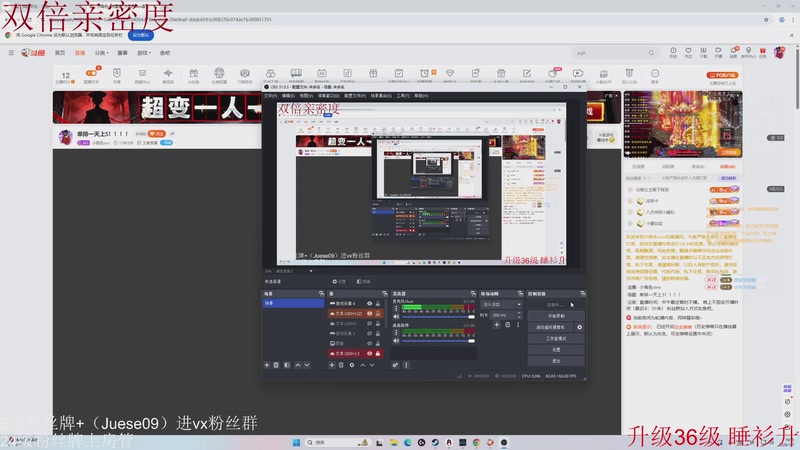Adjust the 300 ms transition duration stepper
The image size is (800, 450).
(519, 315)
